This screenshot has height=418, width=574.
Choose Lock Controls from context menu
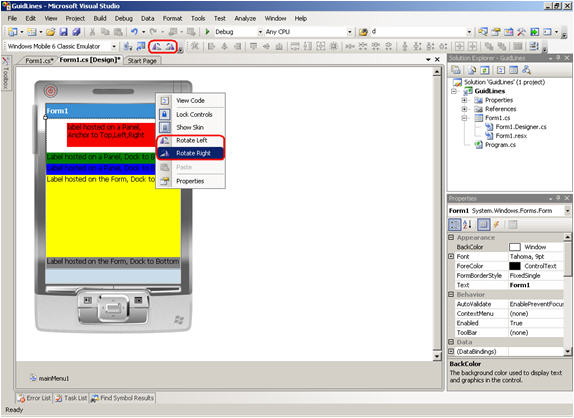191,115
